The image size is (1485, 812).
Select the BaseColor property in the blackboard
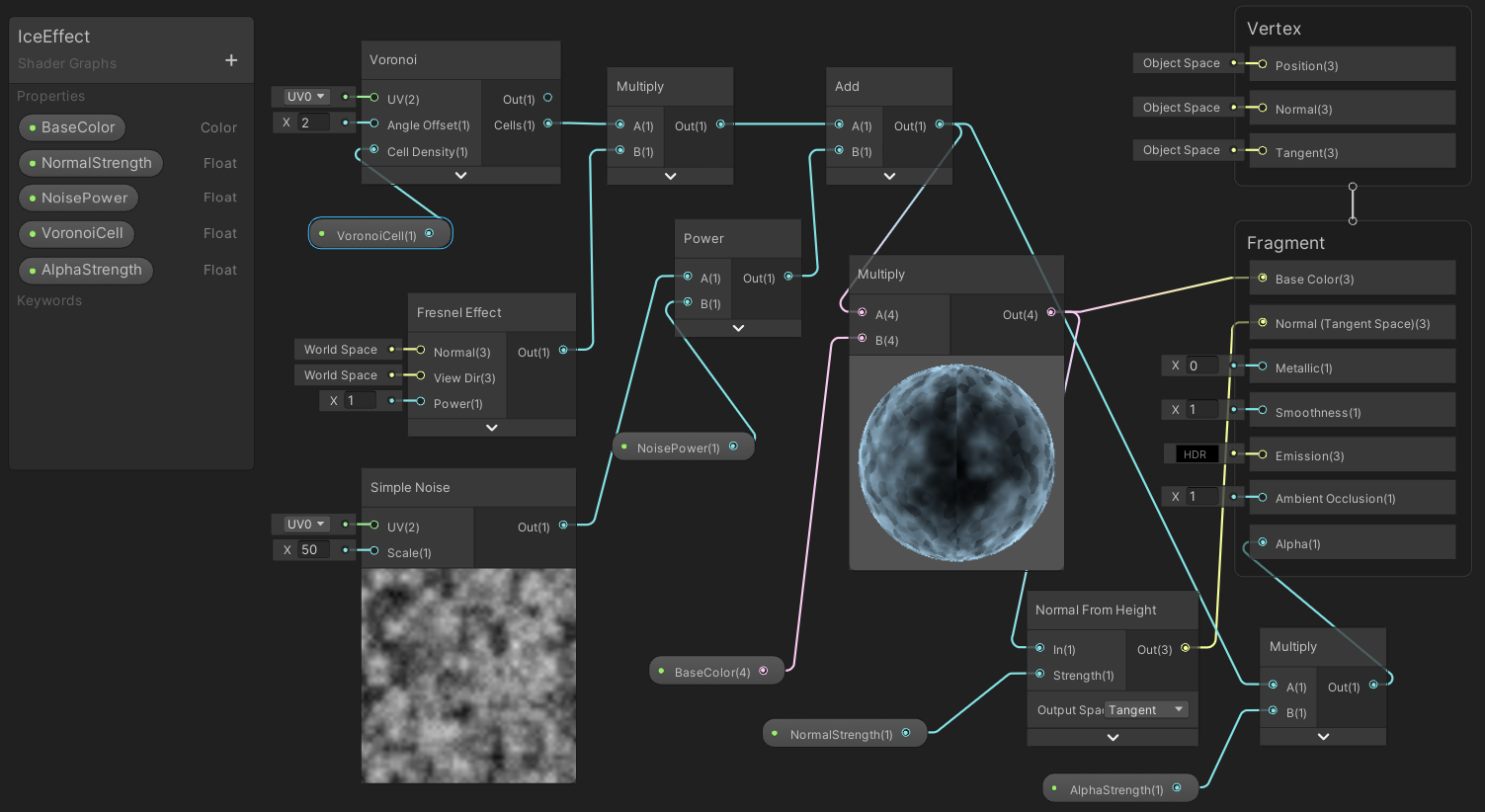tap(71, 127)
